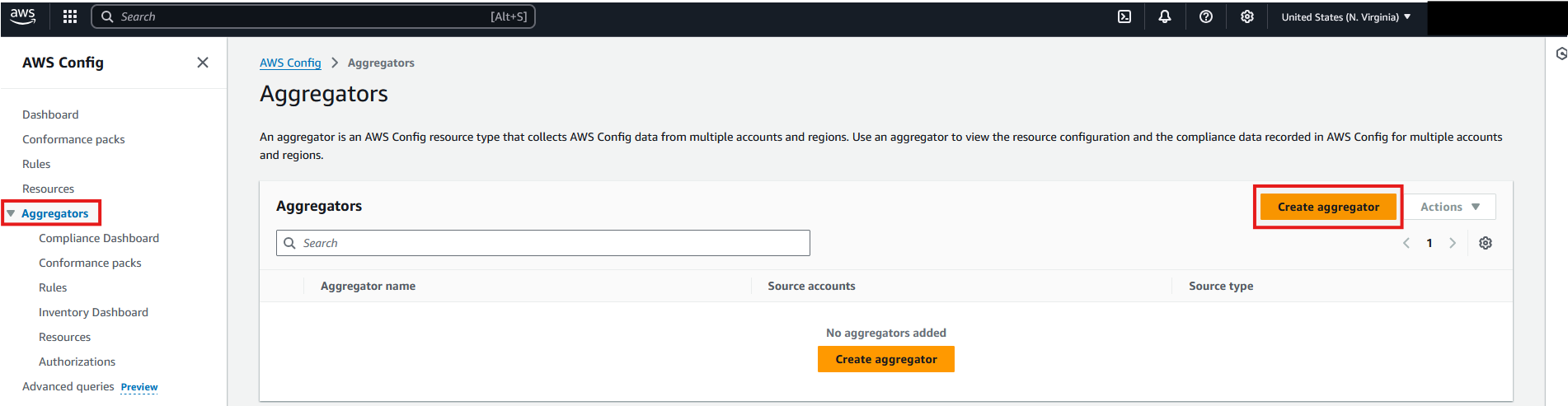The image size is (1568, 406).
Task: Click Create aggregator under No aggregators added
Action: (886, 359)
